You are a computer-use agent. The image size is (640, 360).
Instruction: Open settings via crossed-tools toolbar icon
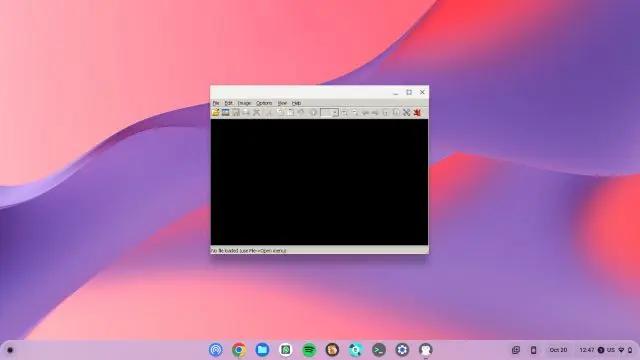pyautogui.click(x=407, y=112)
